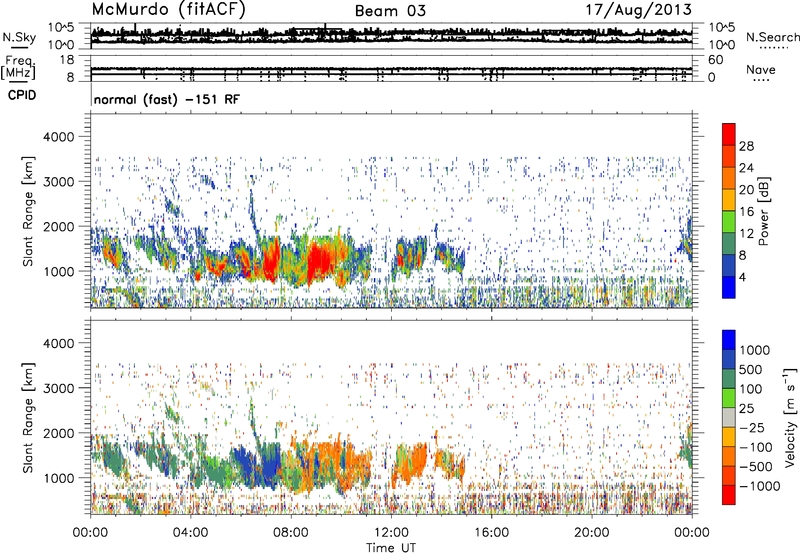Click the '-1000' tick on velocity colorbar
This screenshot has width=800, height=554.
coord(760,486)
